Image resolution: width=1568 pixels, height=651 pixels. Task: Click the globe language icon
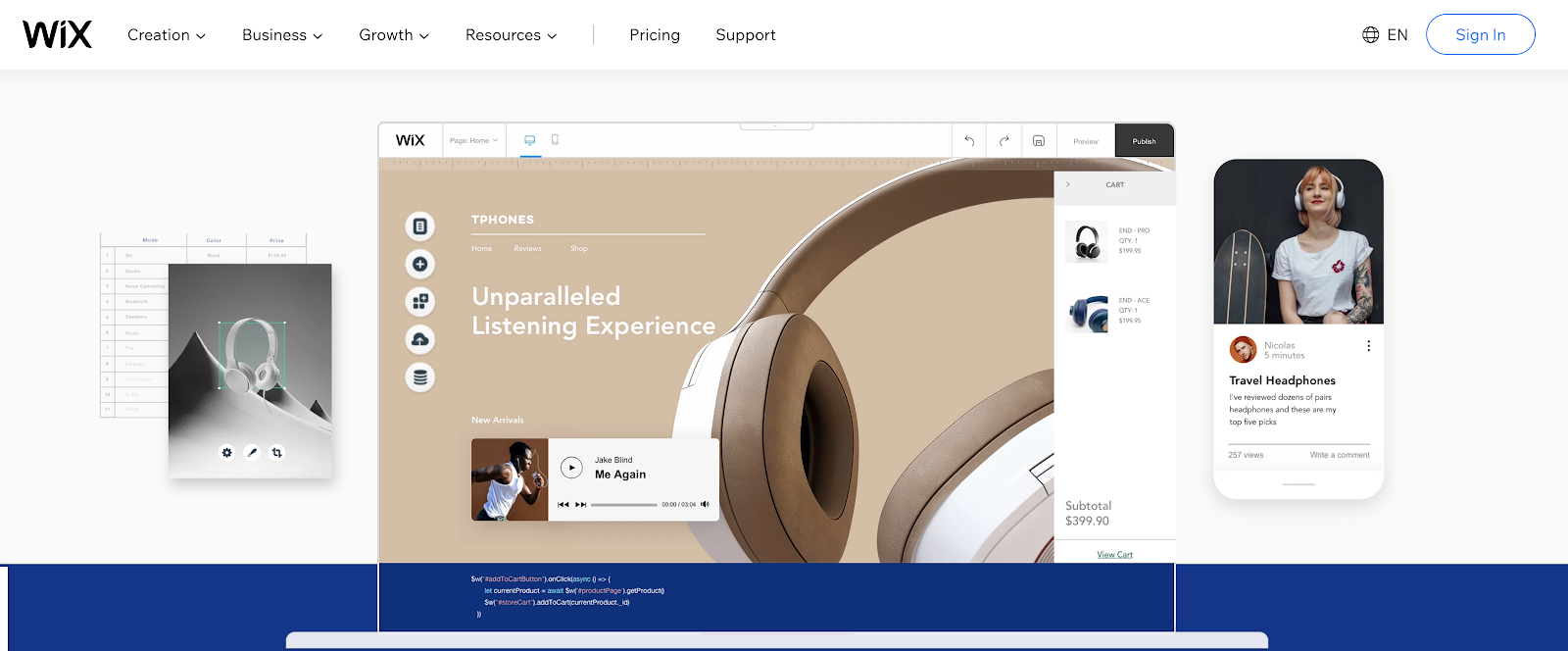point(1371,35)
